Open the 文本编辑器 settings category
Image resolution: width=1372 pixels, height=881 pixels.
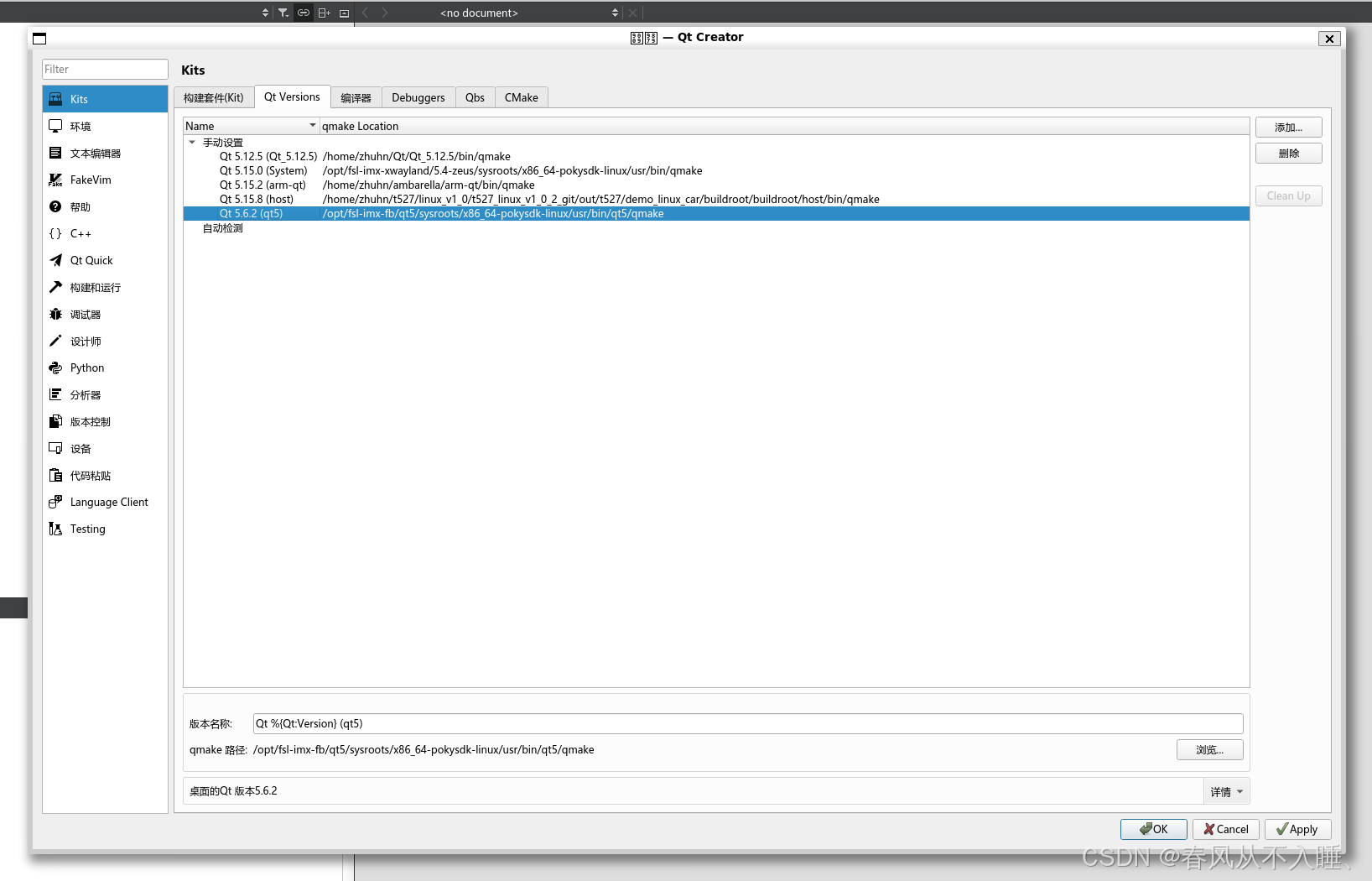click(105, 153)
